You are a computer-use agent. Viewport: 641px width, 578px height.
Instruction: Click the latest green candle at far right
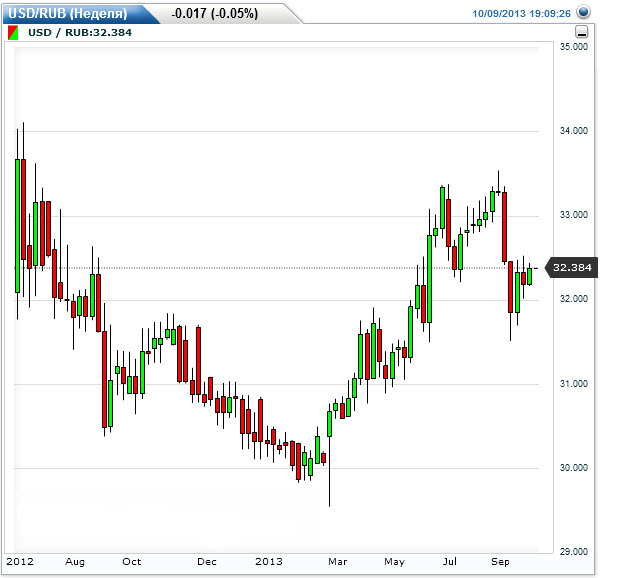[530, 276]
